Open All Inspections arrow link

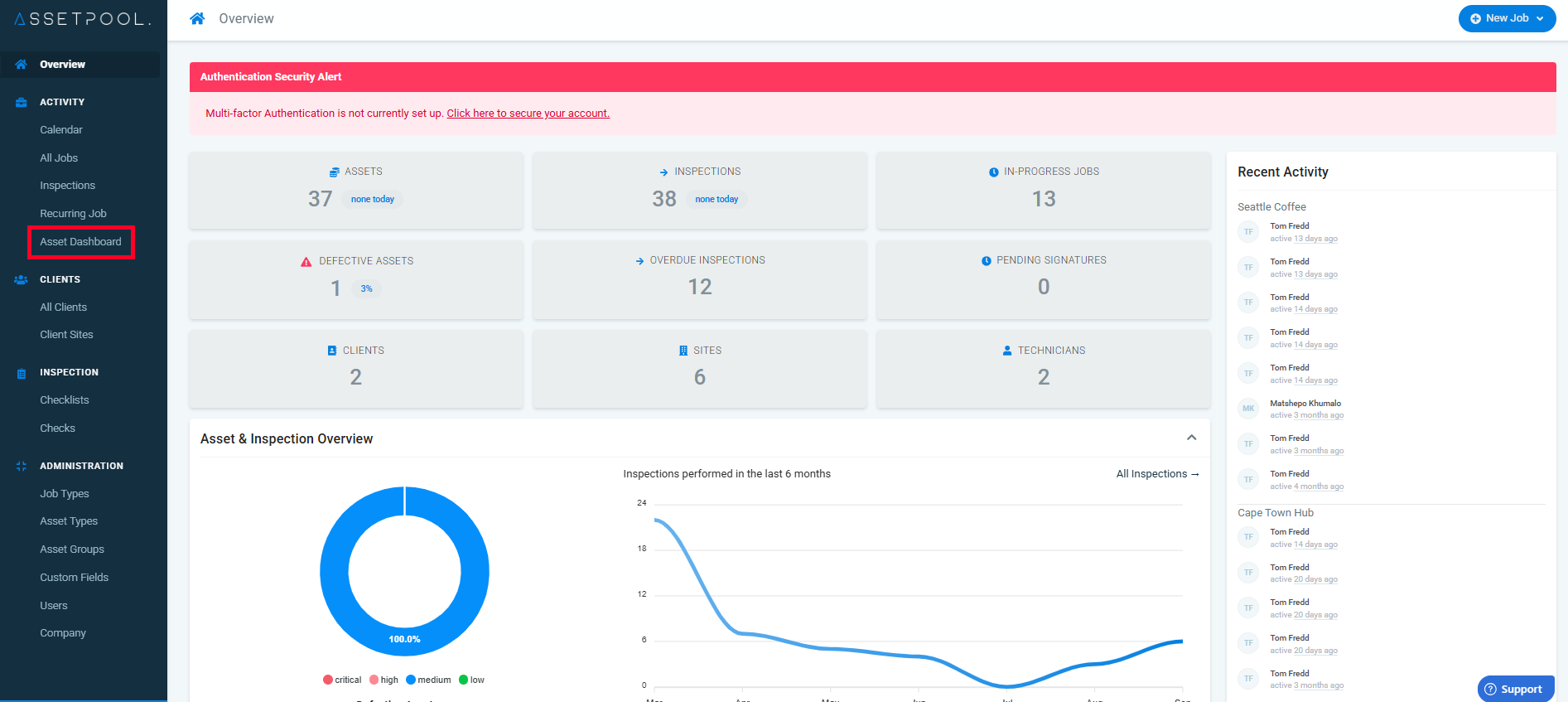1157,474
